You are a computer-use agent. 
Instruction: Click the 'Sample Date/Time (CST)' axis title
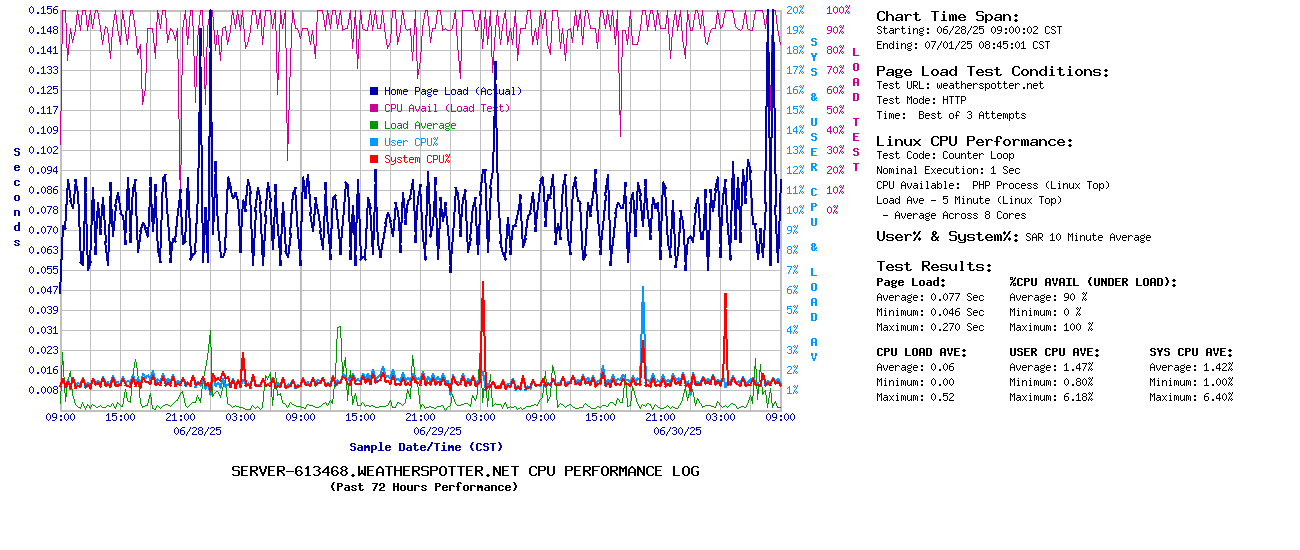(x=426, y=447)
